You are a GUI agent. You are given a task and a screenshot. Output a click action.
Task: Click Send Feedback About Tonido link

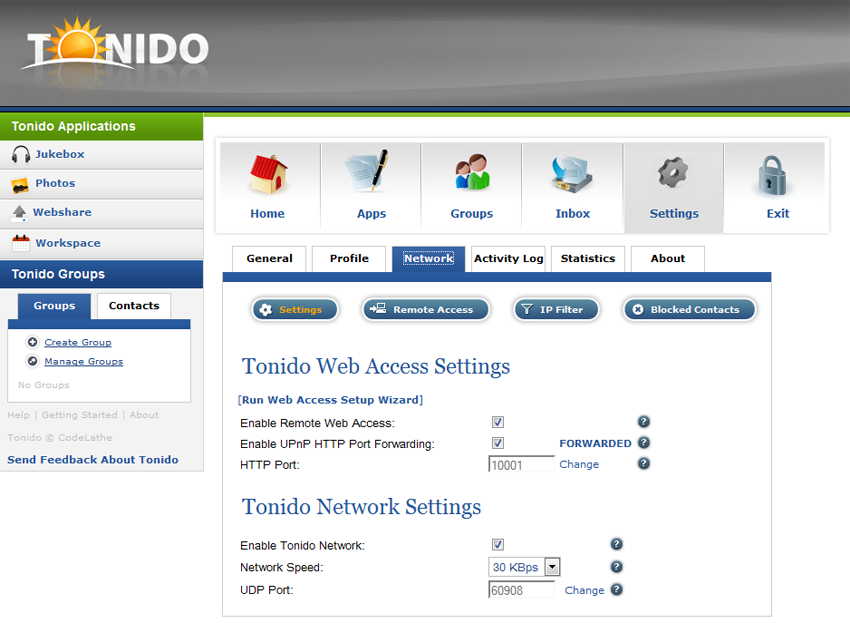click(93, 459)
